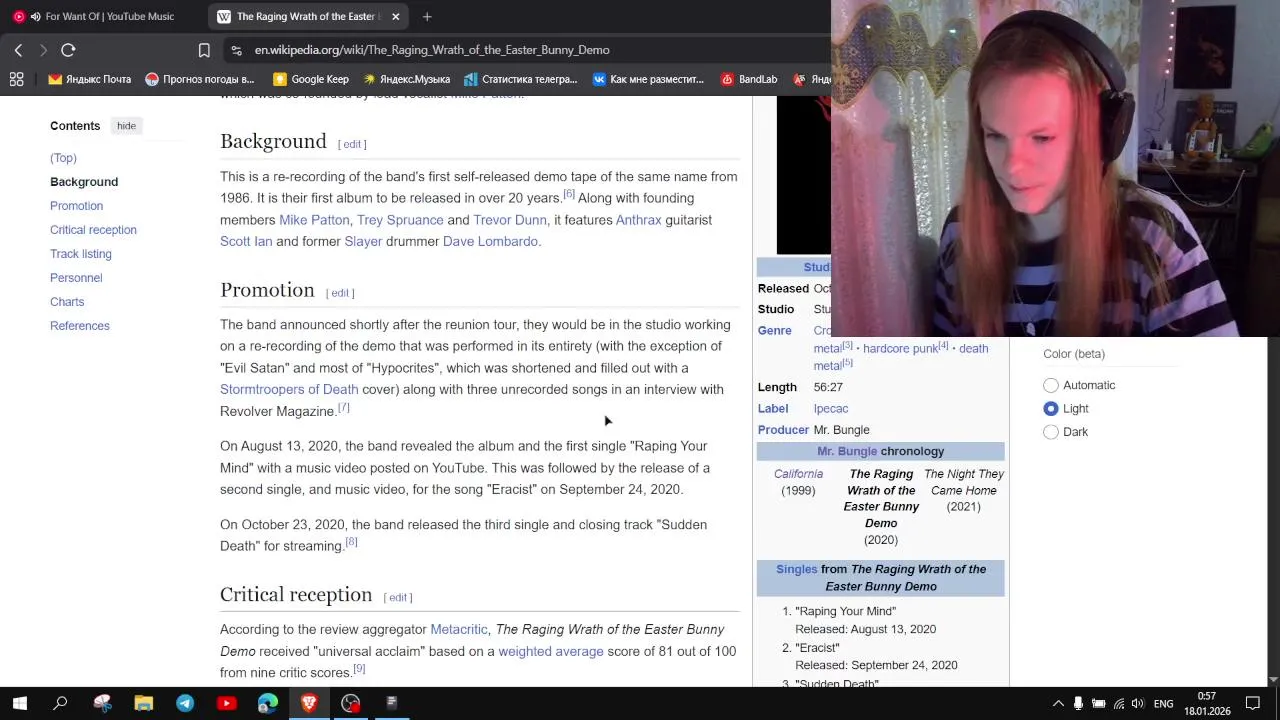Open the taskbar clock and date
This screenshot has height=720, width=1280.
[x=1207, y=704]
